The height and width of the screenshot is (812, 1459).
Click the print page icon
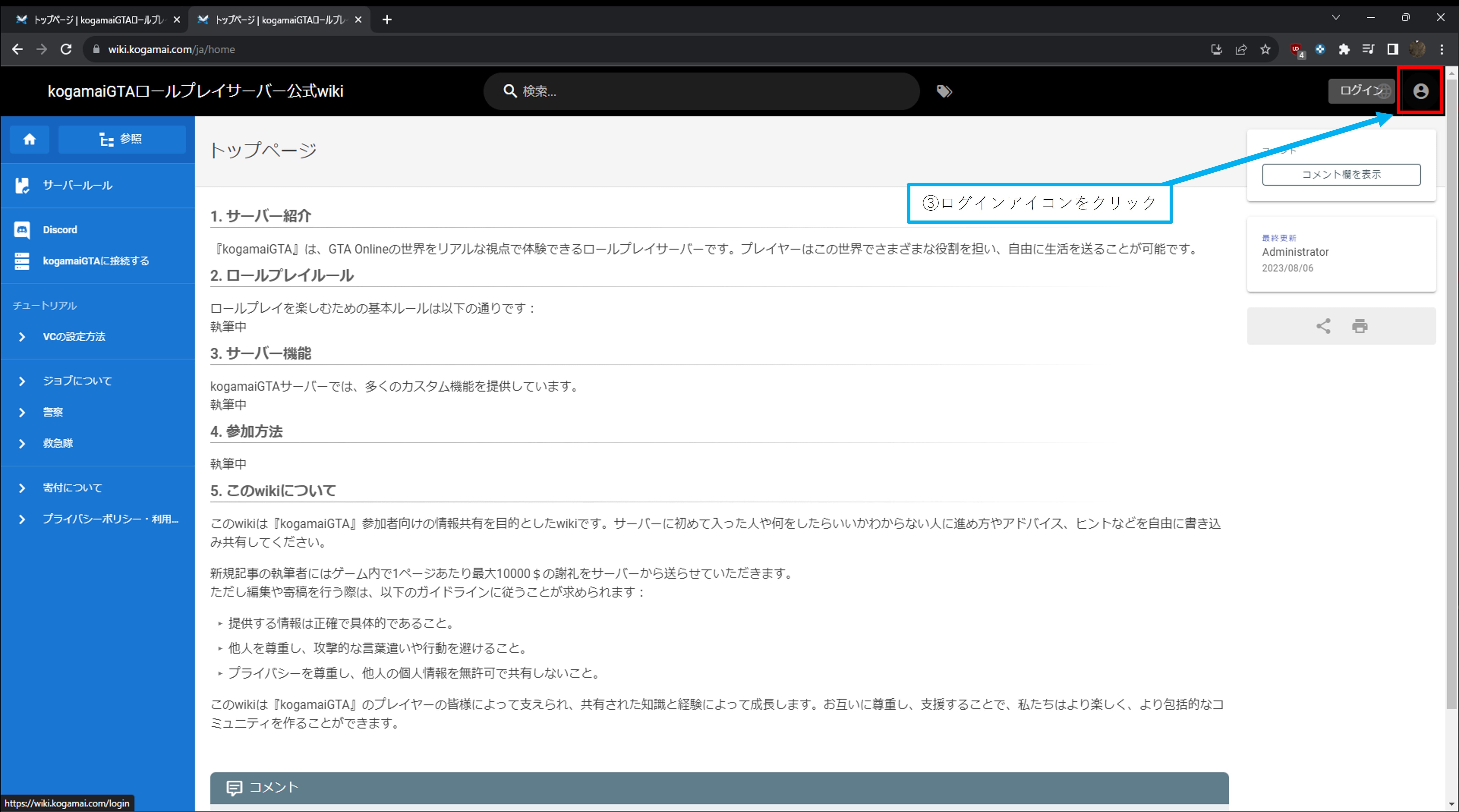click(1360, 326)
